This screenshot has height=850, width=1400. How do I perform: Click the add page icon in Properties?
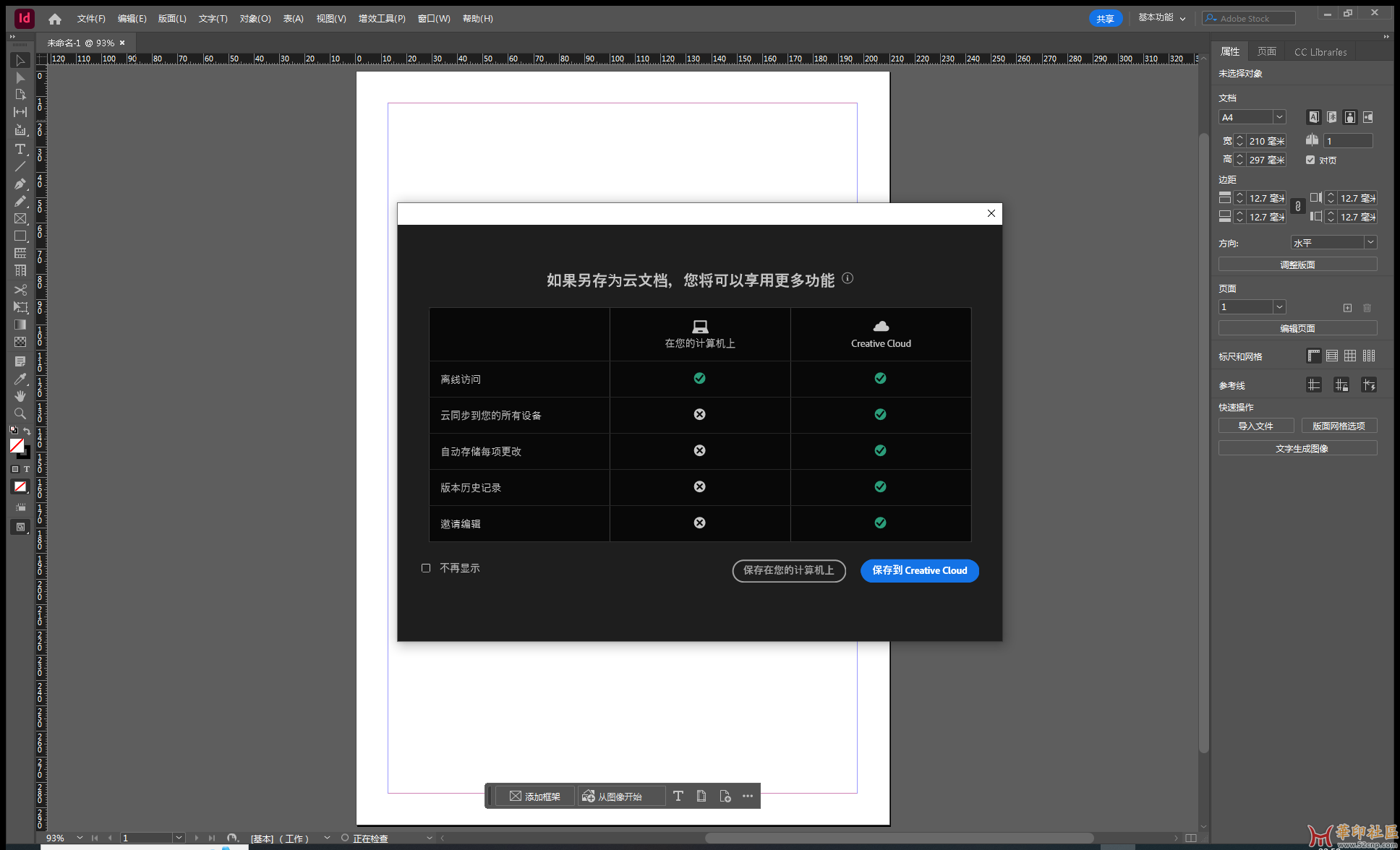[x=1347, y=308]
